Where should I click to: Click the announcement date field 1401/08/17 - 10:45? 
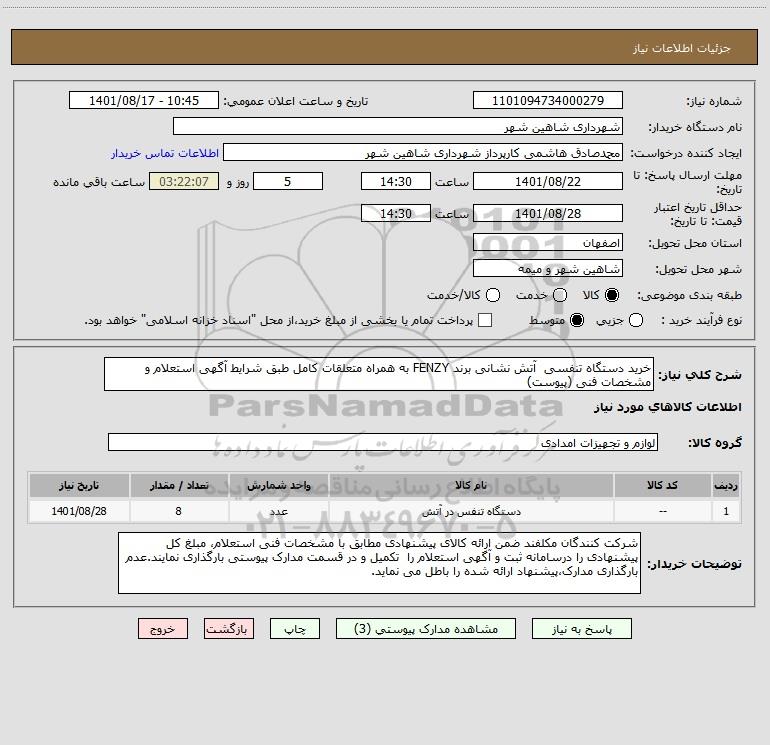144,100
